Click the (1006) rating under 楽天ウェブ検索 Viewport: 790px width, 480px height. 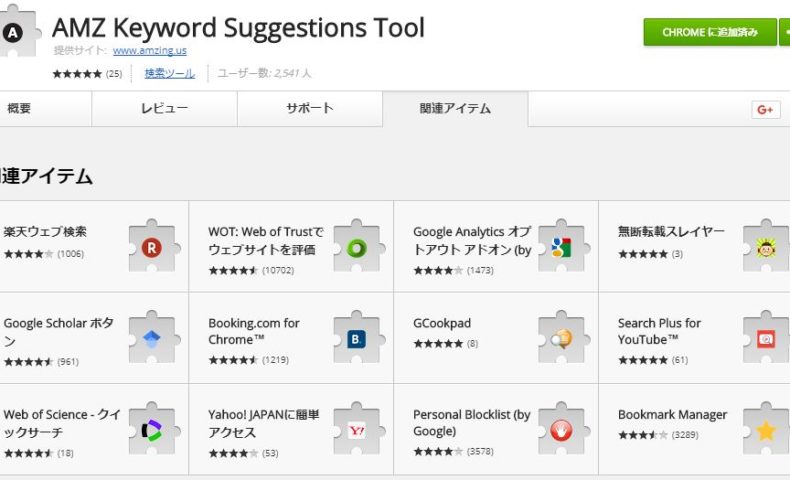(44, 254)
